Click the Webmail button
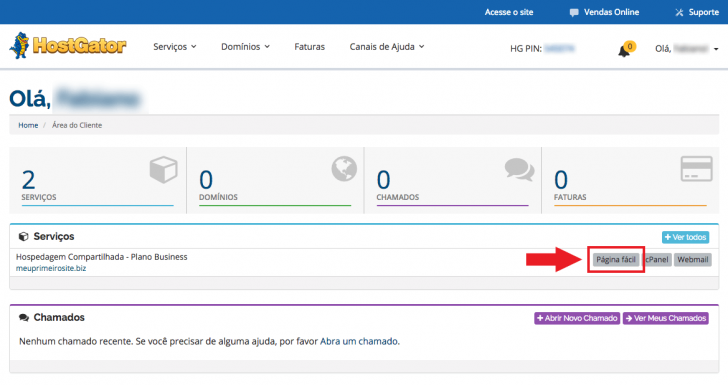Viewport: 728px width, 385px height. [x=692, y=259]
